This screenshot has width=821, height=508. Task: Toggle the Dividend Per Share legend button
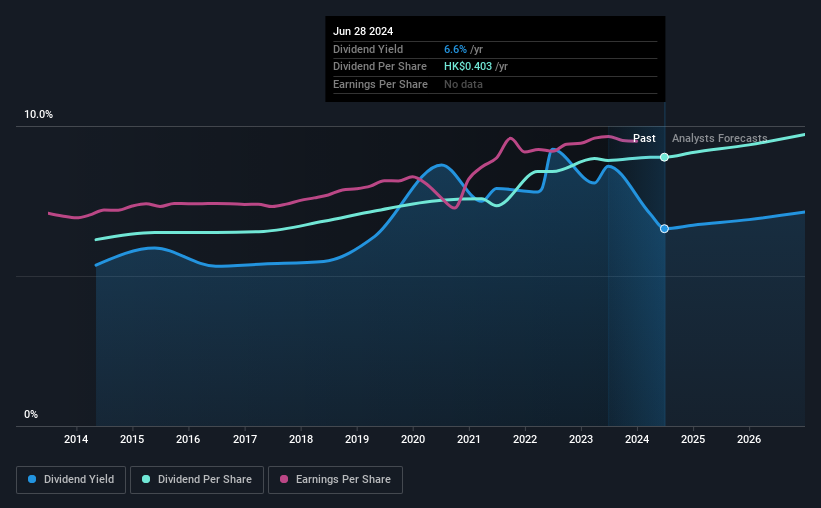point(197,480)
